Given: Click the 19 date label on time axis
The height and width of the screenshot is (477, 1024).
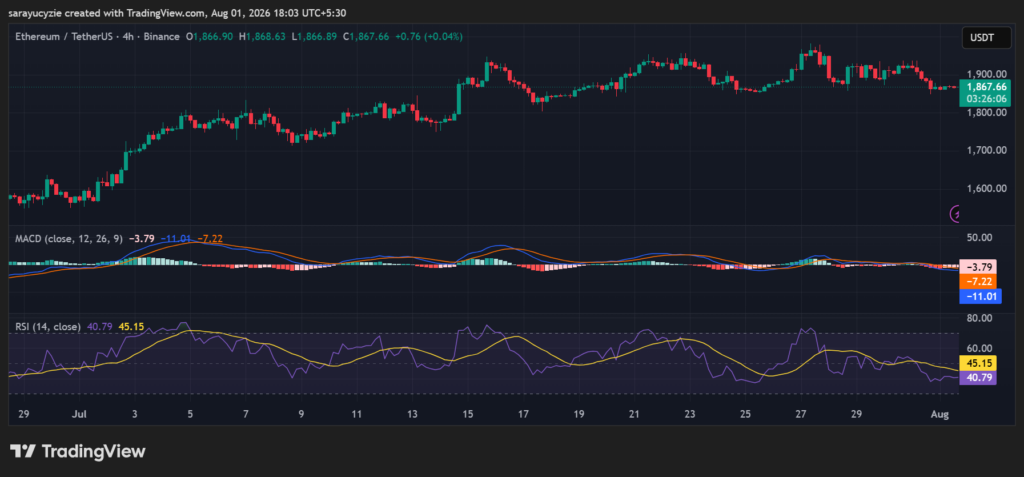Looking at the screenshot, I should (x=579, y=414).
